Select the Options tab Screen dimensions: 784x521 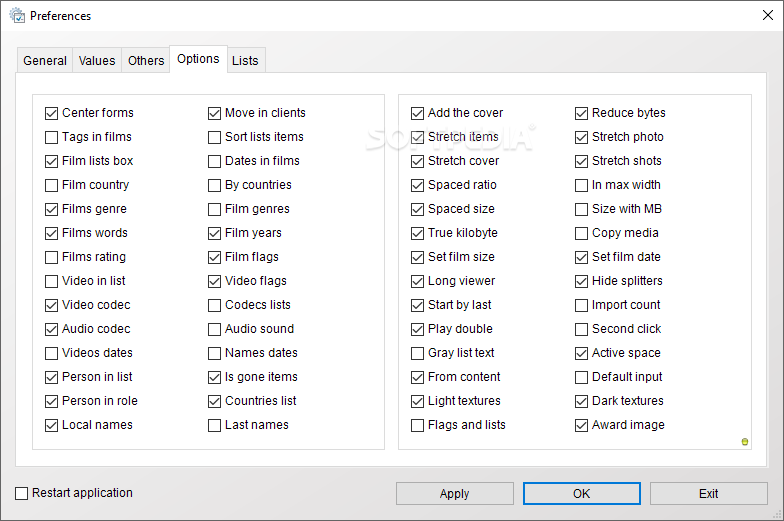click(x=198, y=59)
